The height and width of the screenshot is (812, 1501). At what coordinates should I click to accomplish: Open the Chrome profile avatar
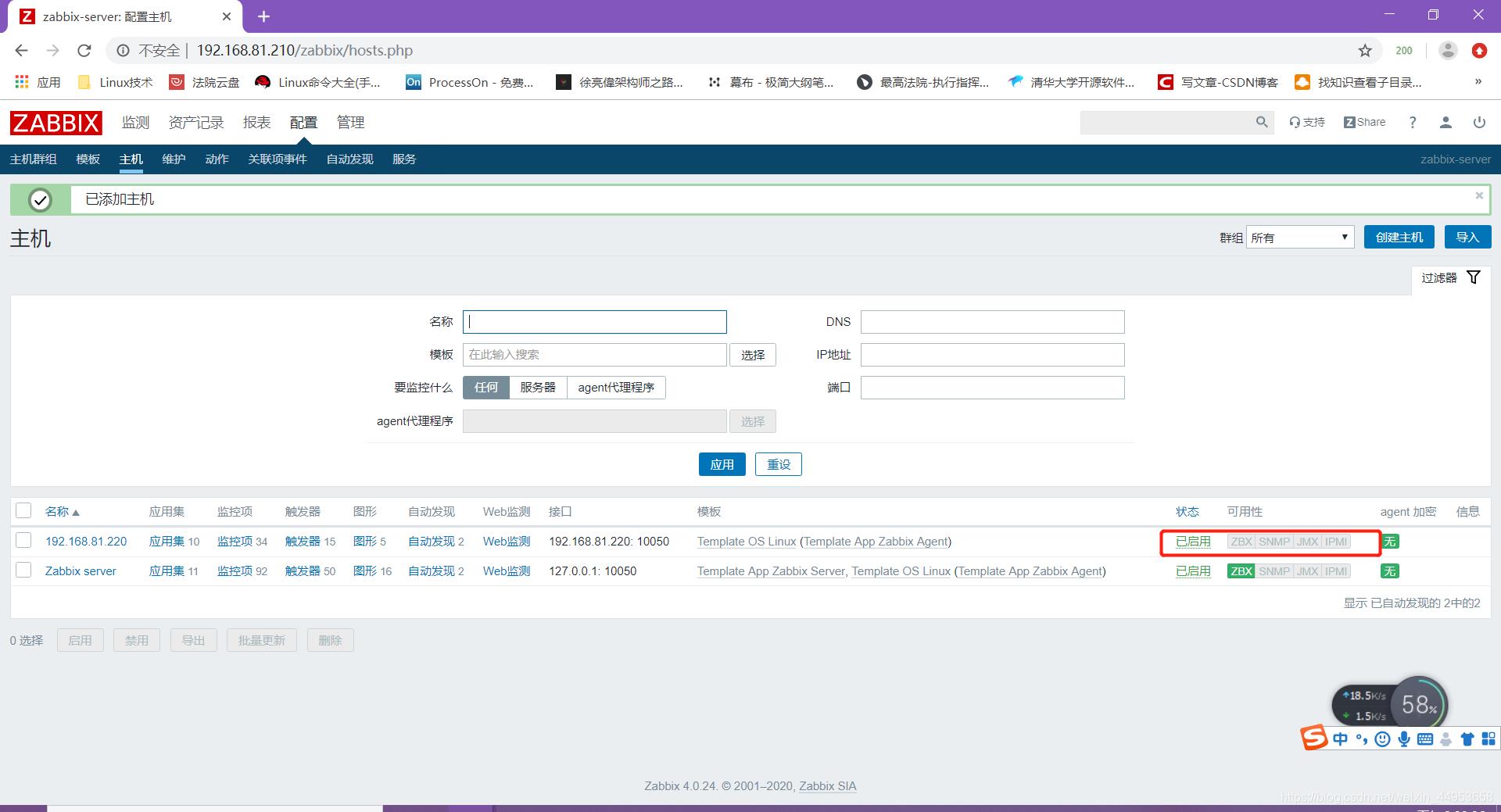coord(1448,50)
